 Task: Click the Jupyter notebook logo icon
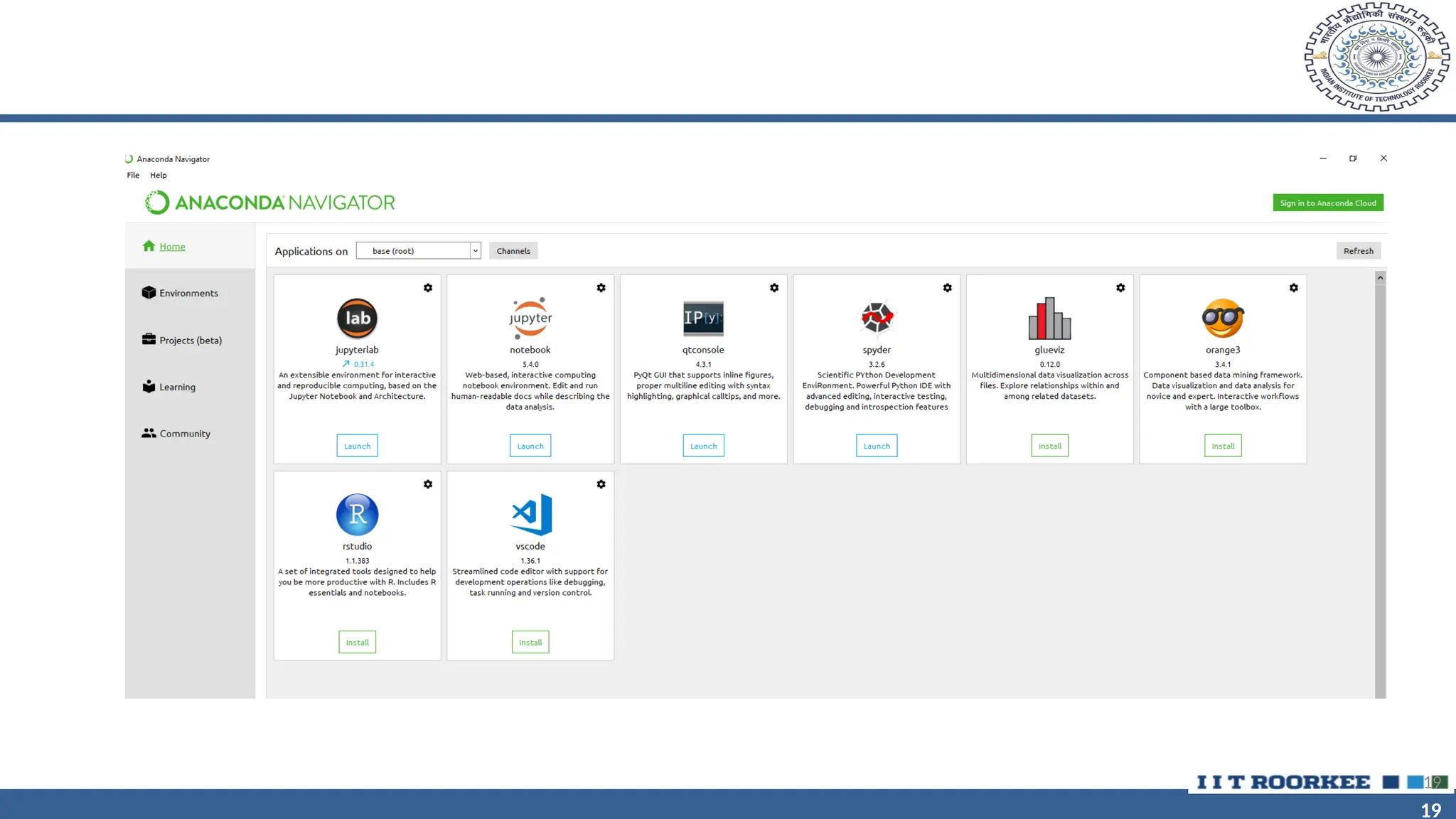[x=530, y=318]
